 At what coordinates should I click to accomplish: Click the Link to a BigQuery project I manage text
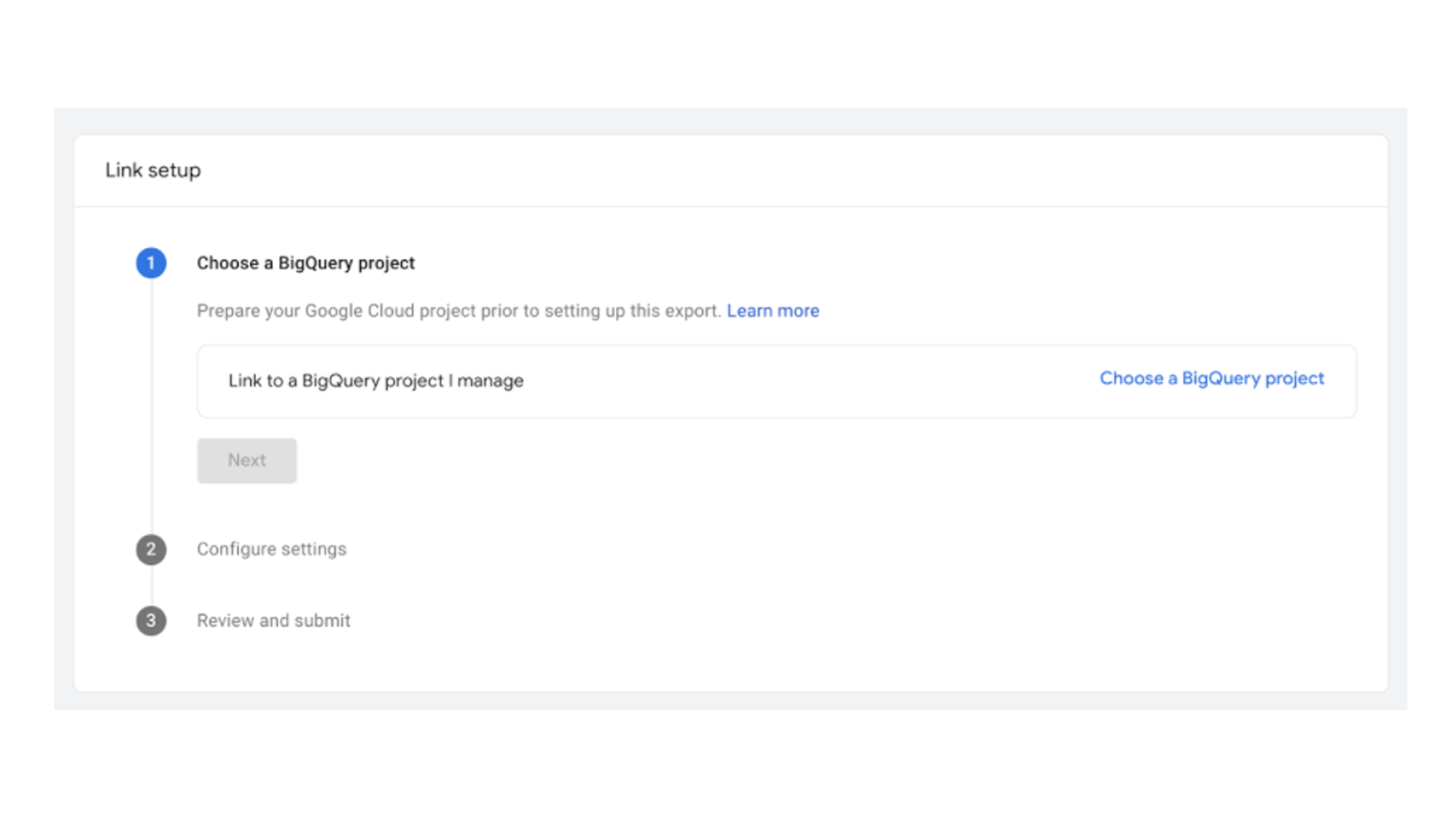(375, 381)
